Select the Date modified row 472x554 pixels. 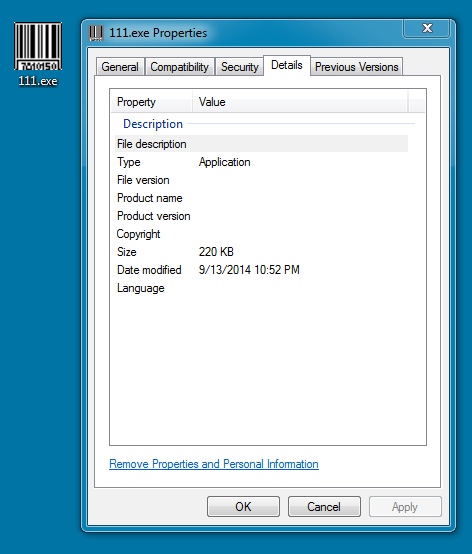(261, 270)
